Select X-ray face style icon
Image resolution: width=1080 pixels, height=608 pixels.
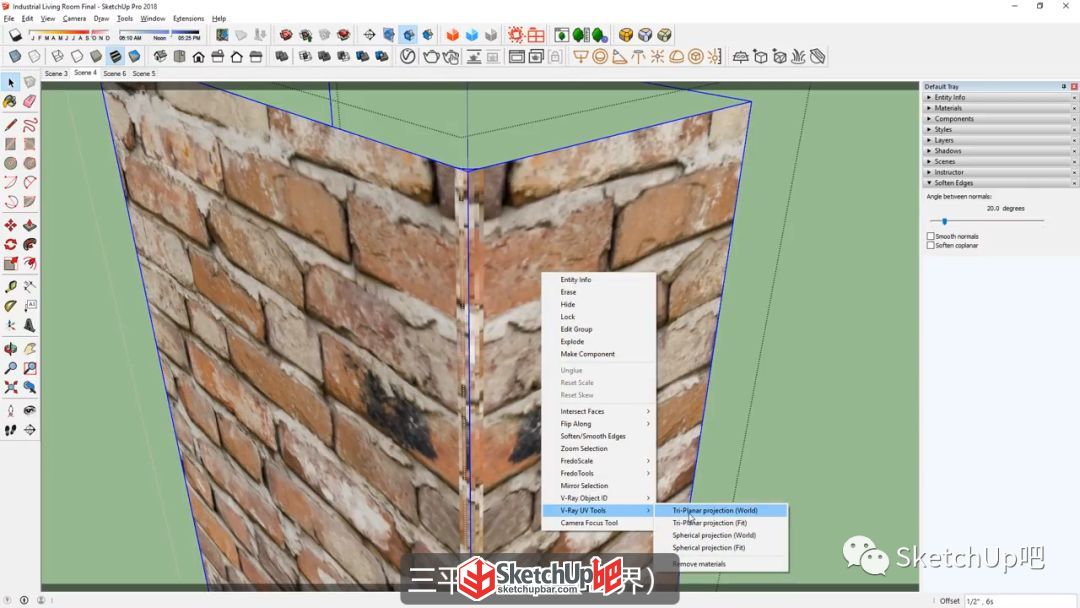pos(14,56)
